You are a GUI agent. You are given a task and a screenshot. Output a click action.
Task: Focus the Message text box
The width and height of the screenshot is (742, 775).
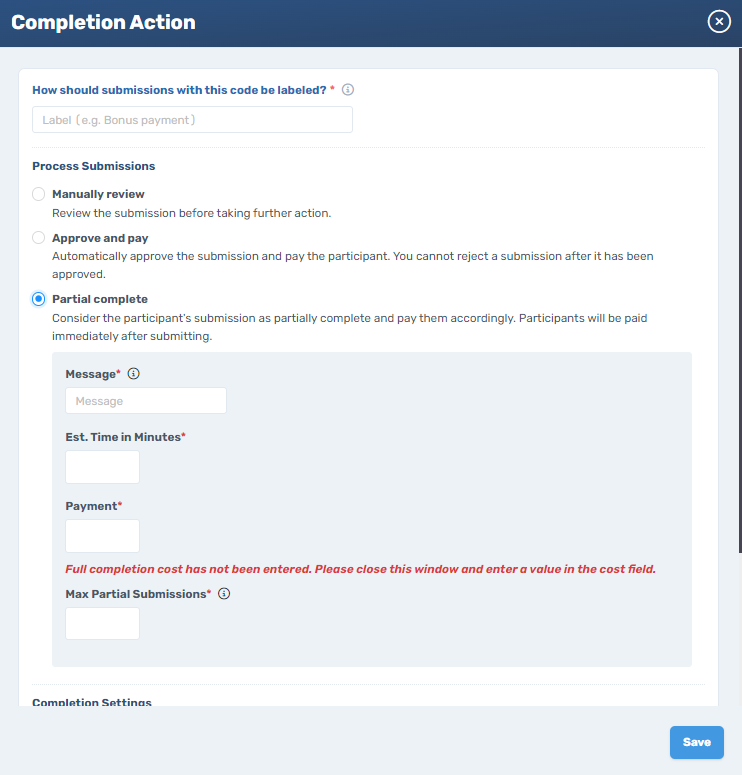click(x=146, y=401)
